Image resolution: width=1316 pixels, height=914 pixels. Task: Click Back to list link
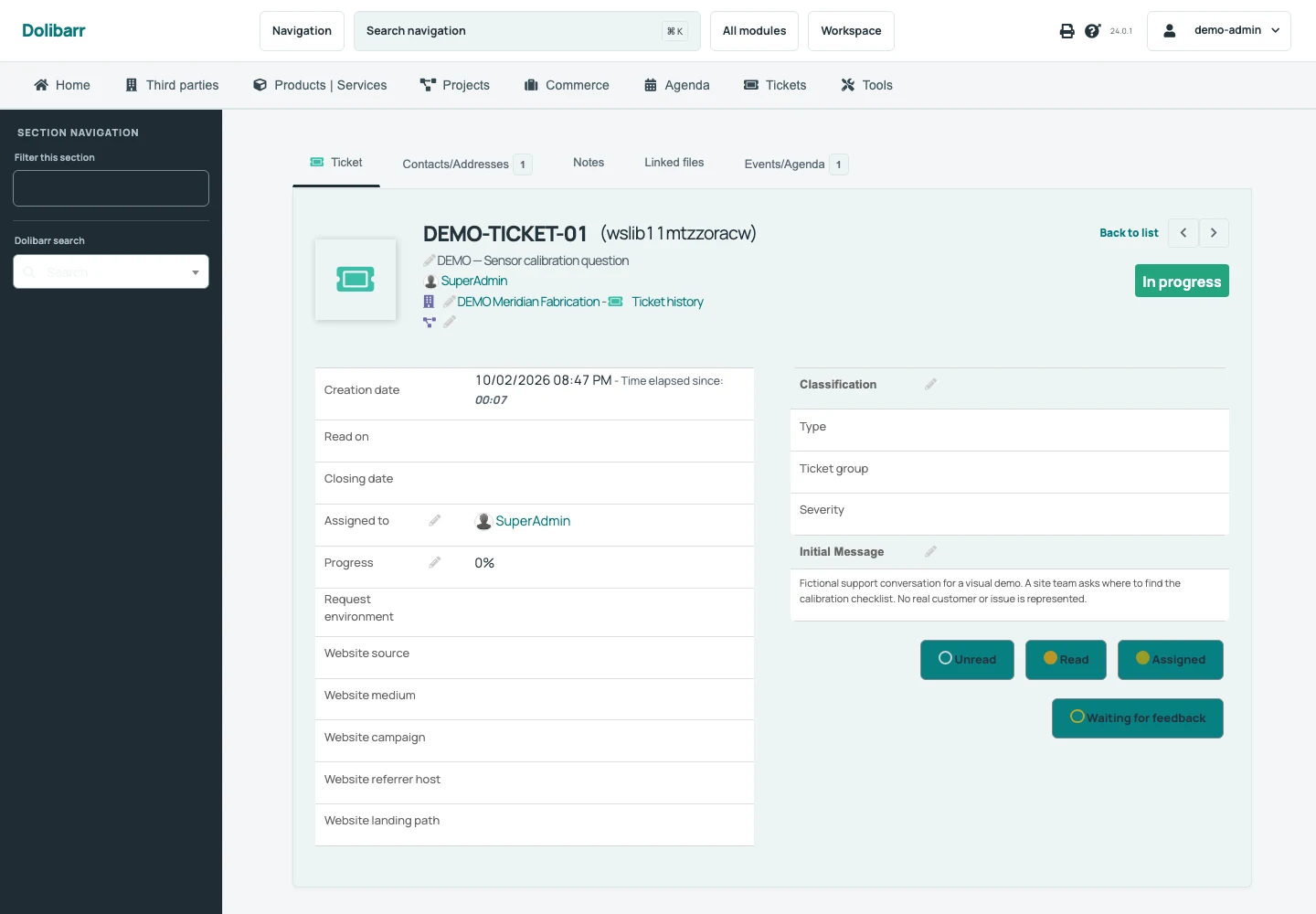(x=1129, y=233)
